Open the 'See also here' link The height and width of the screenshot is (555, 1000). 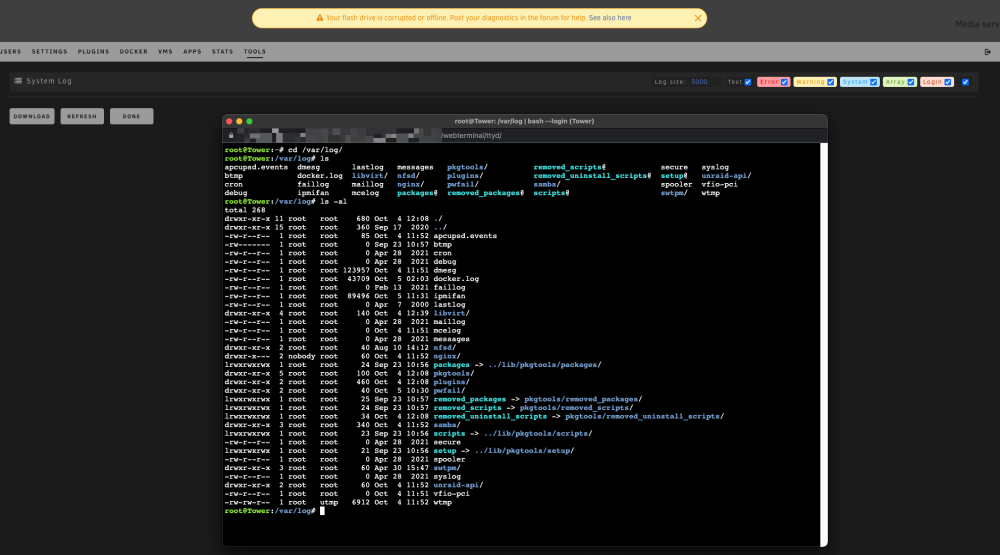(x=610, y=18)
